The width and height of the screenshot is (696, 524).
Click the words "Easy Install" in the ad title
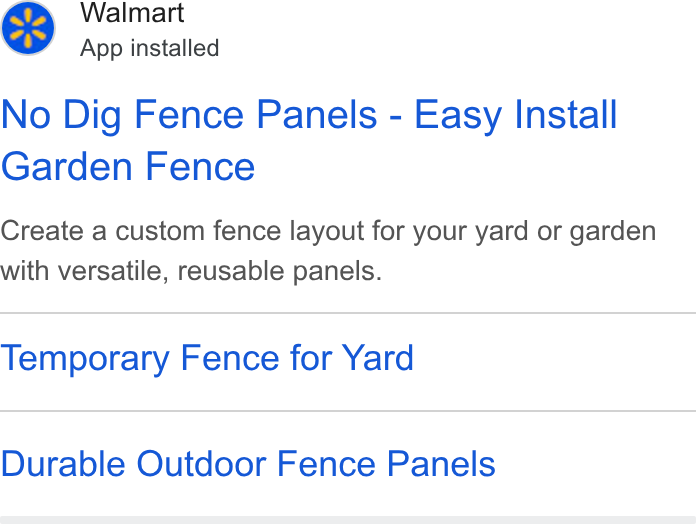[516, 115]
